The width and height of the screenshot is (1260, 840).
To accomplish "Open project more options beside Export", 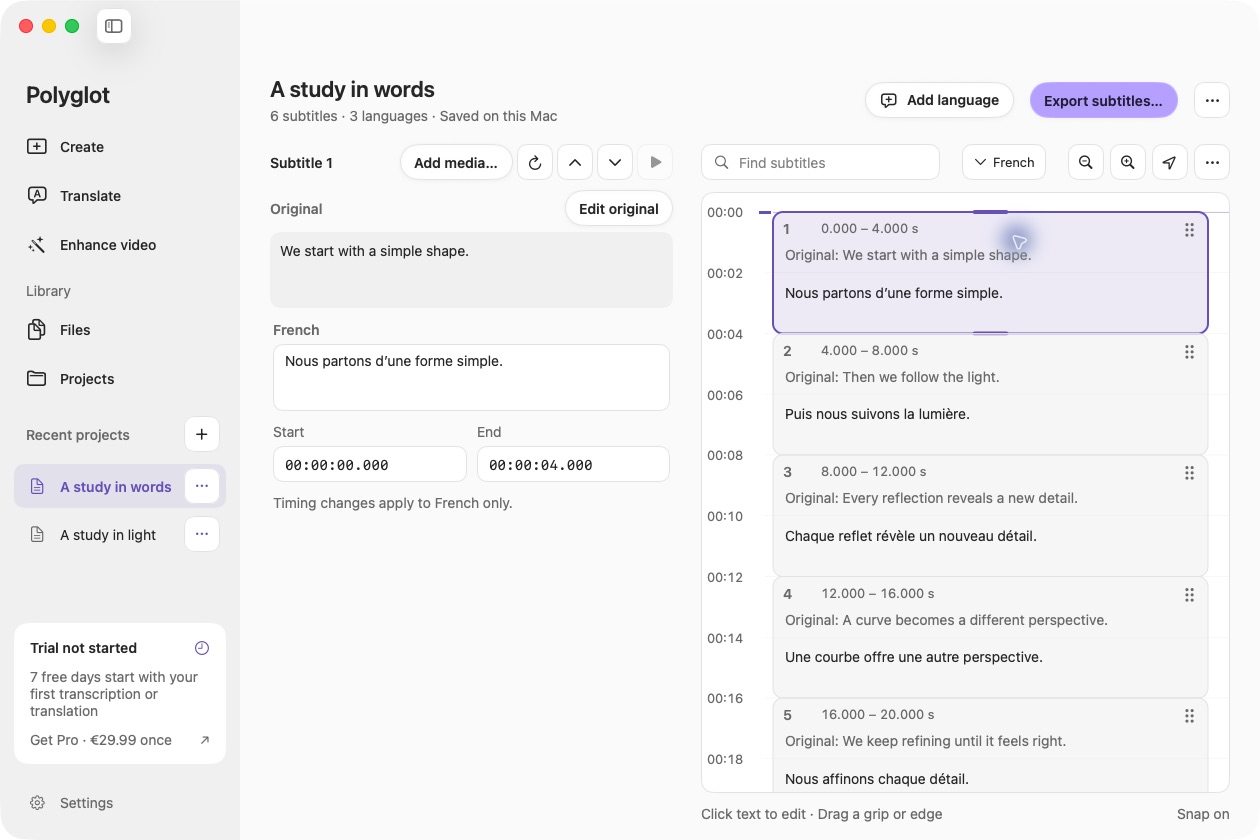I will coord(1212,100).
